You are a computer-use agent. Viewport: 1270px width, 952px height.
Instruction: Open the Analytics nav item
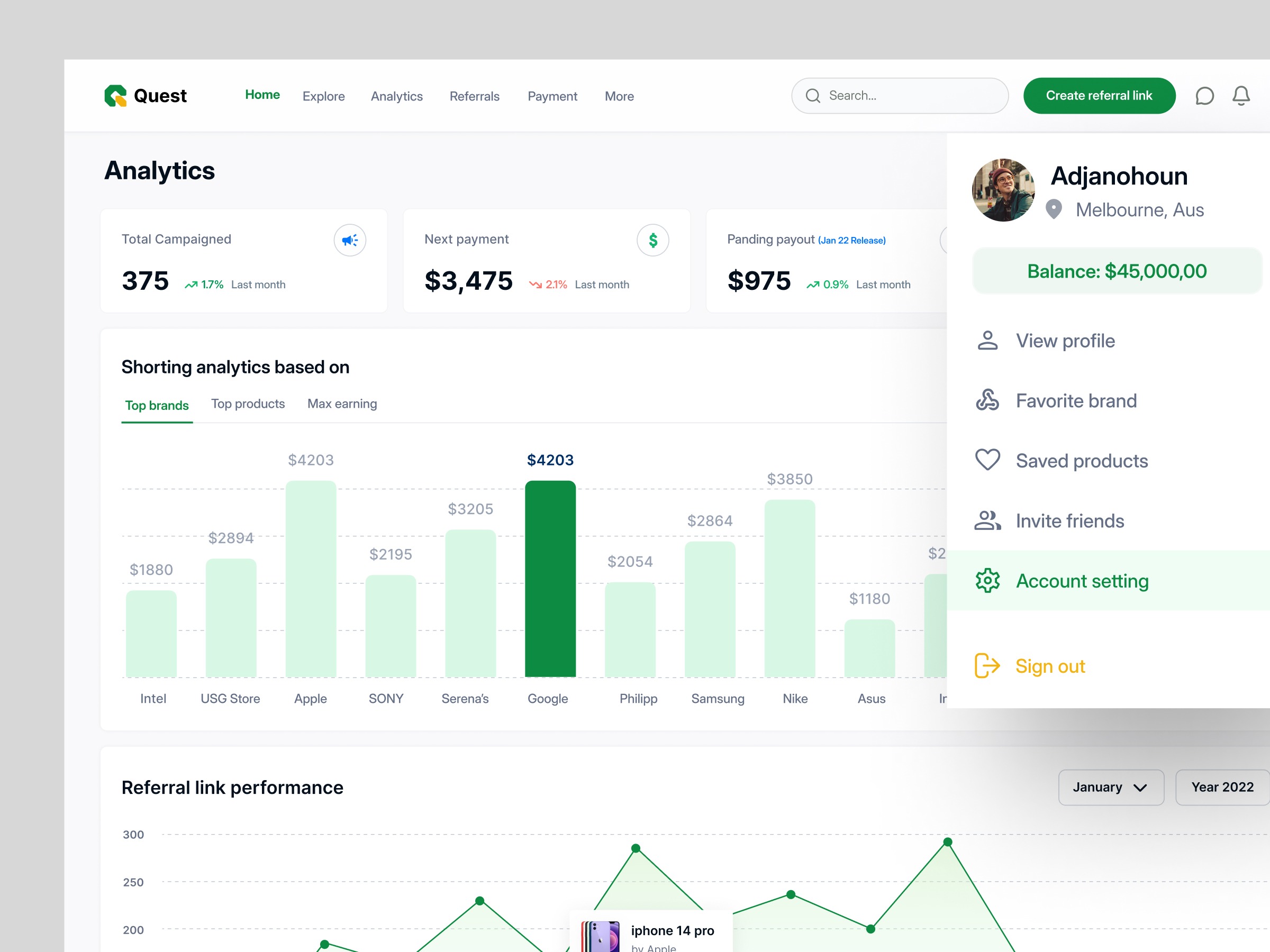click(397, 96)
